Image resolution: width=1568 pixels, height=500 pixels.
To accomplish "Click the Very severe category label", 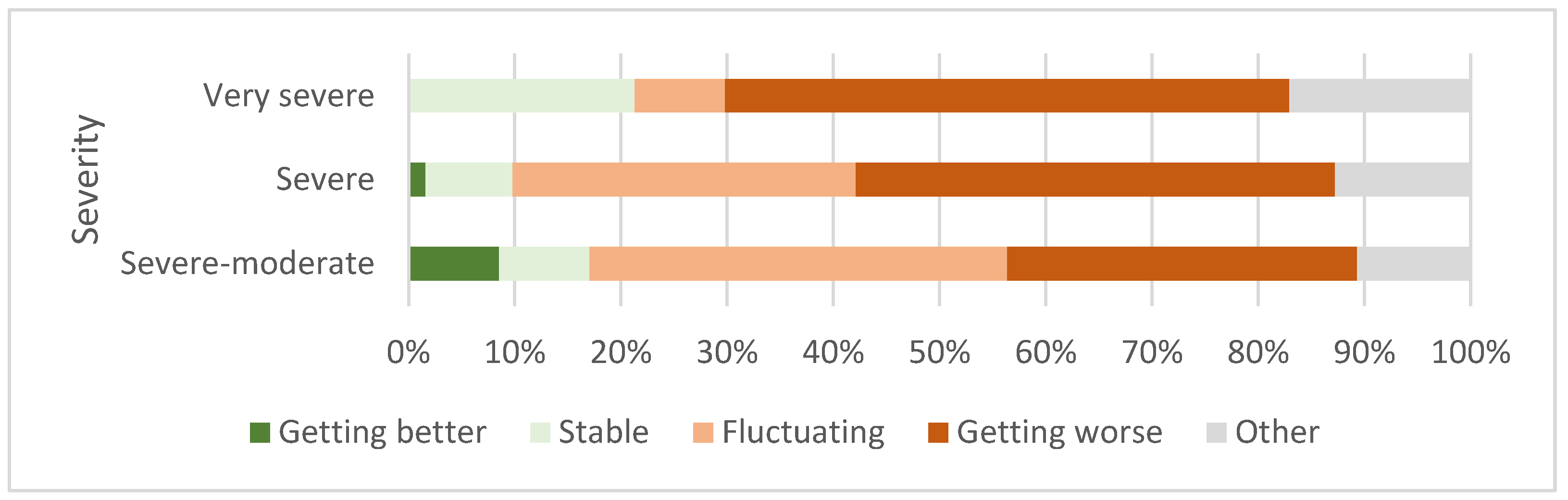I will (x=288, y=96).
